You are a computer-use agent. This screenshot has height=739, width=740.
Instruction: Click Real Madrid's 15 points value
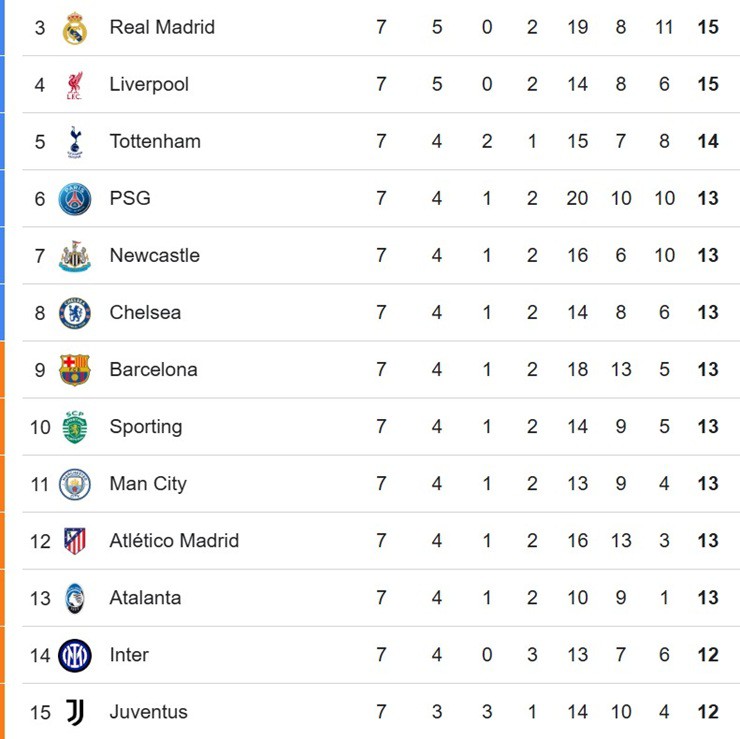[708, 27]
